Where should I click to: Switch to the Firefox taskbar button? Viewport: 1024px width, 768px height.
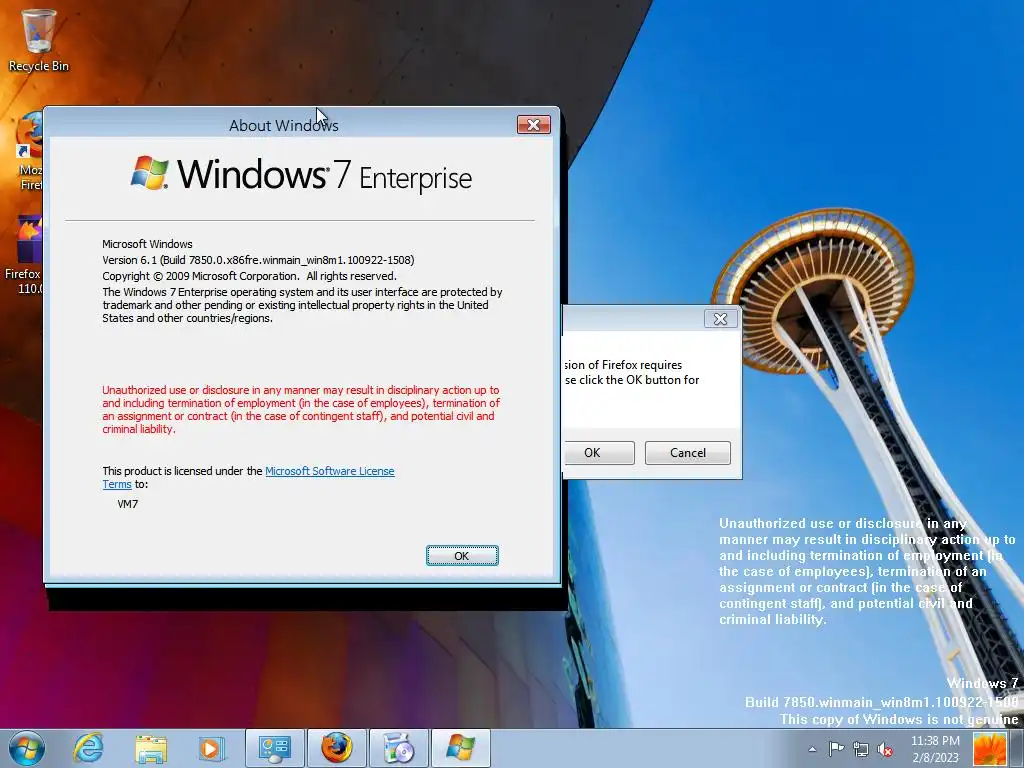pos(336,748)
